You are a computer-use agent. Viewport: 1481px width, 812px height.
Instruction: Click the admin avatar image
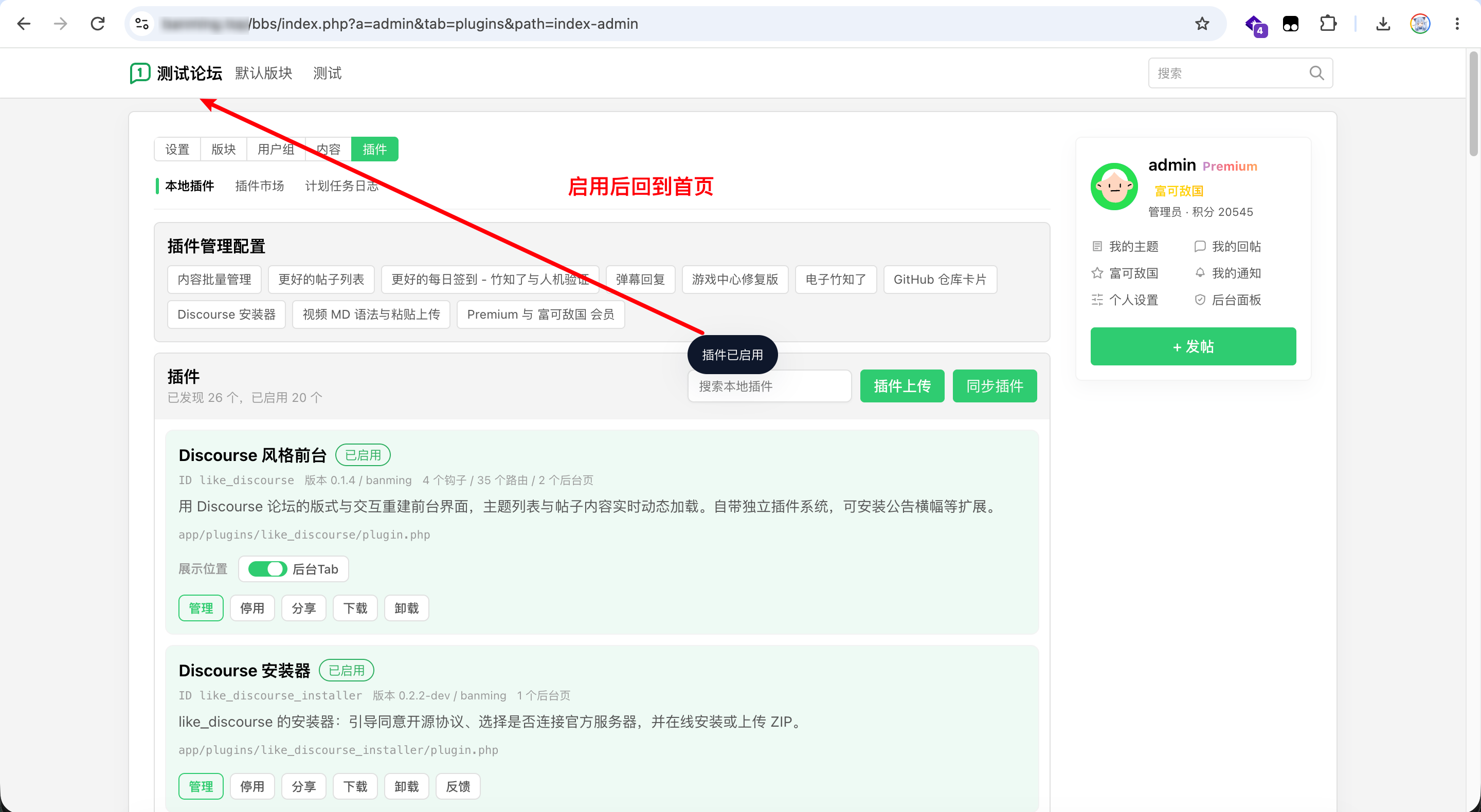(x=1114, y=187)
